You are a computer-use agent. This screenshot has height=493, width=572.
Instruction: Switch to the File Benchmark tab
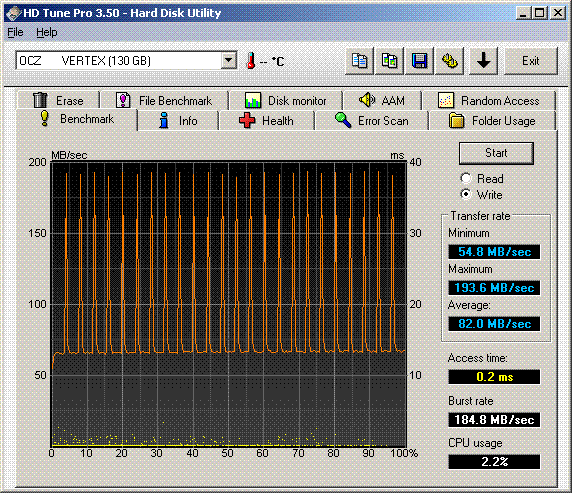[x=164, y=100]
